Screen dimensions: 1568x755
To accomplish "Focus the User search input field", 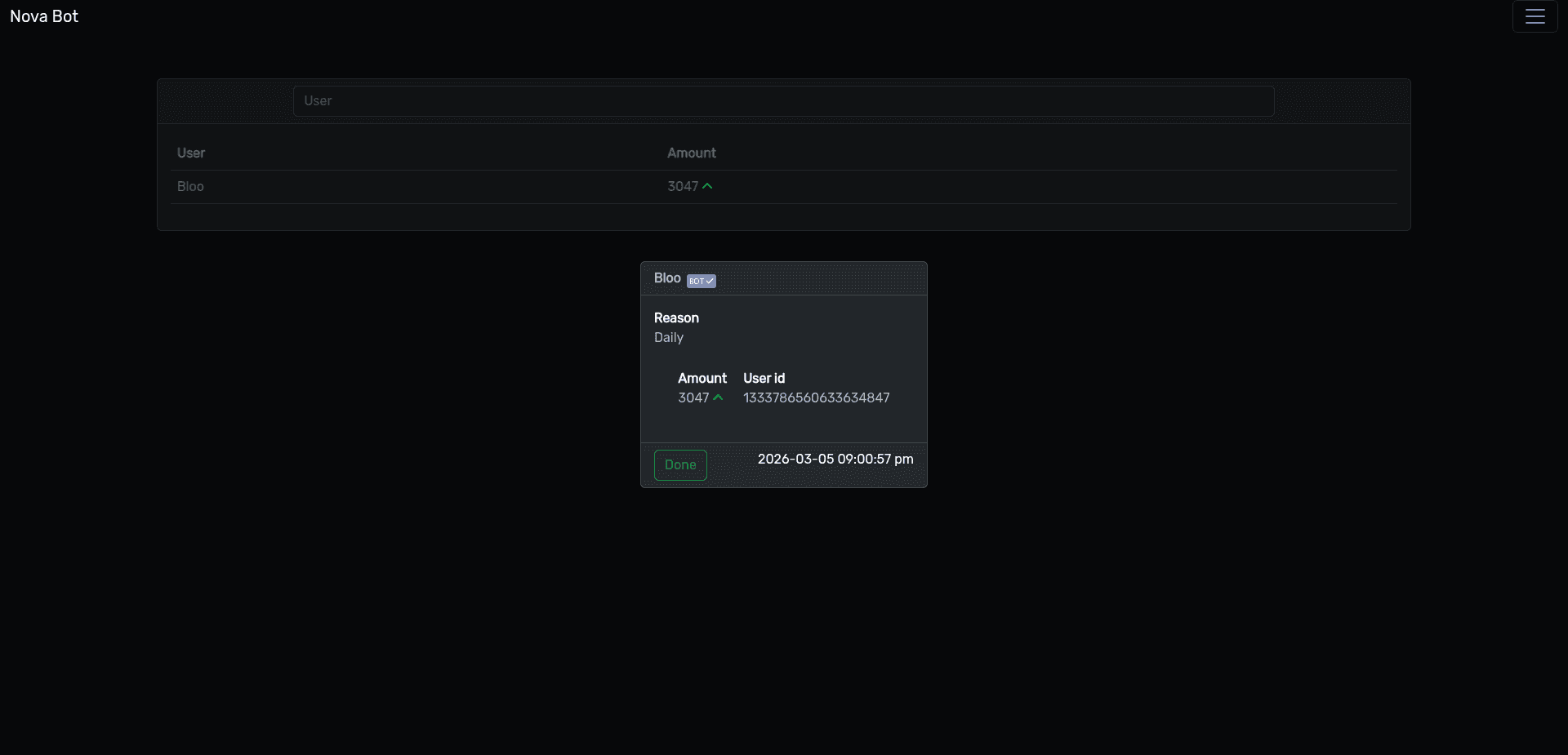I will [x=783, y=101].
